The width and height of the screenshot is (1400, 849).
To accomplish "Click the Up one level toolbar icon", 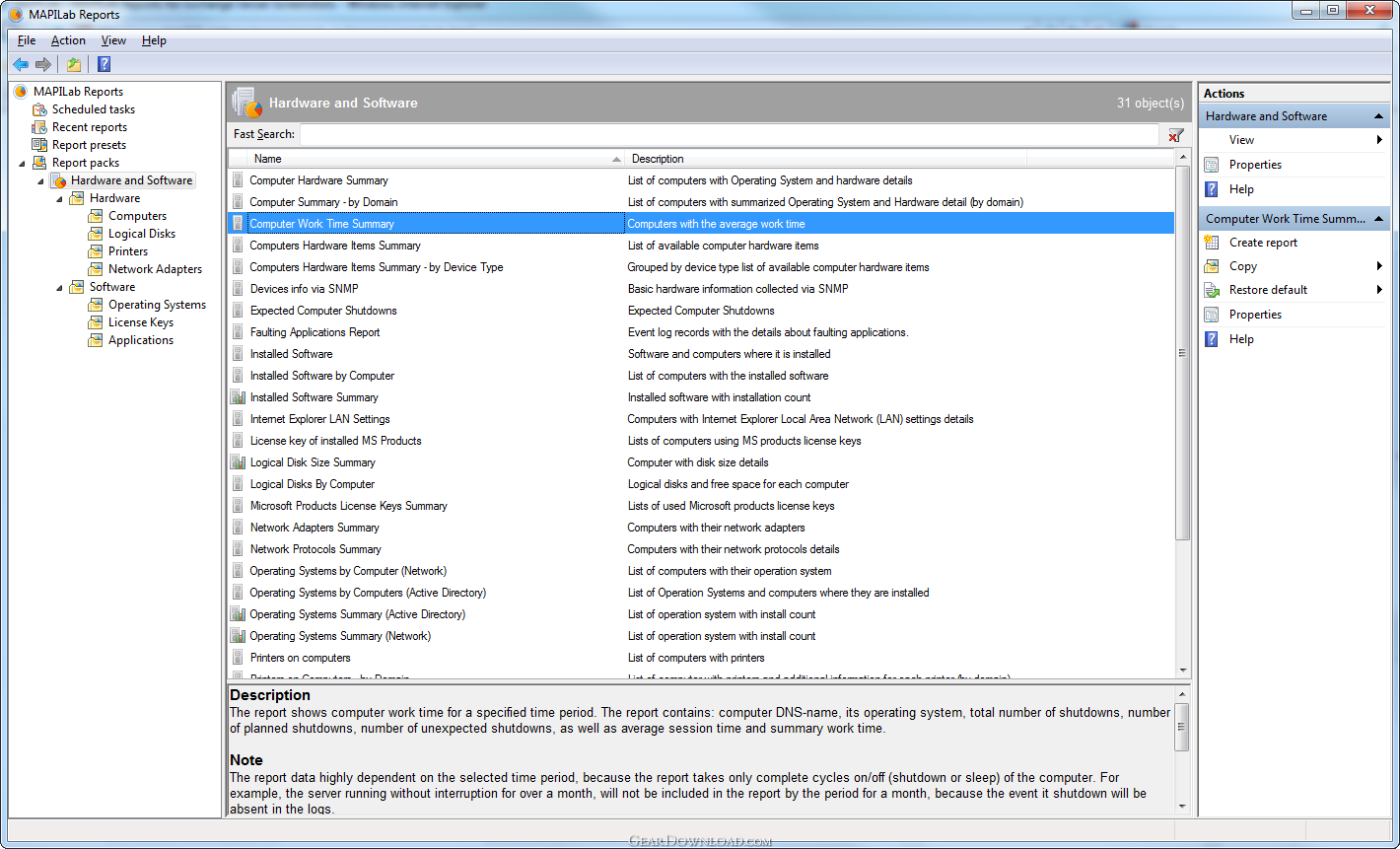I will click(74, 64).
